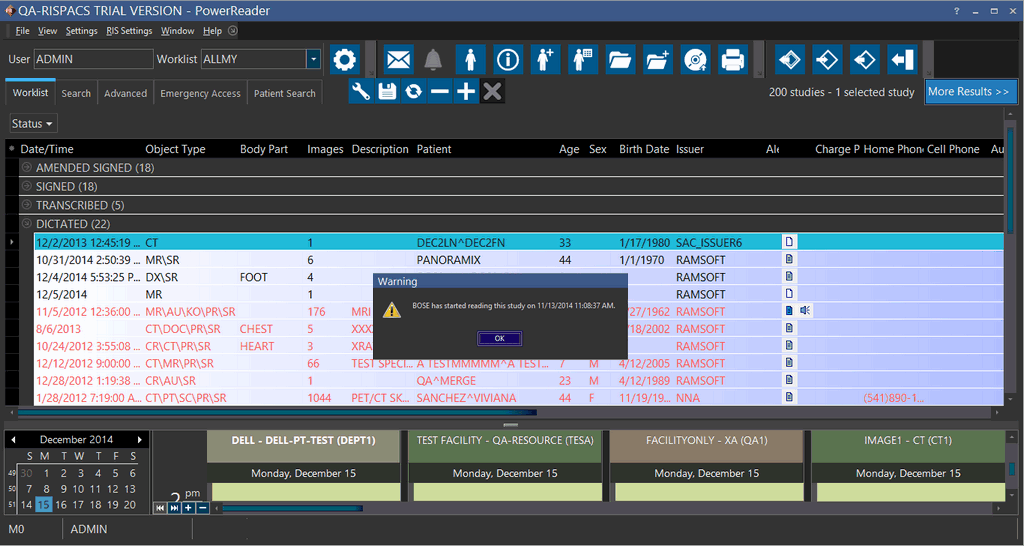
Task: Click the disc burn CD icon
Action: click(695, 60)
